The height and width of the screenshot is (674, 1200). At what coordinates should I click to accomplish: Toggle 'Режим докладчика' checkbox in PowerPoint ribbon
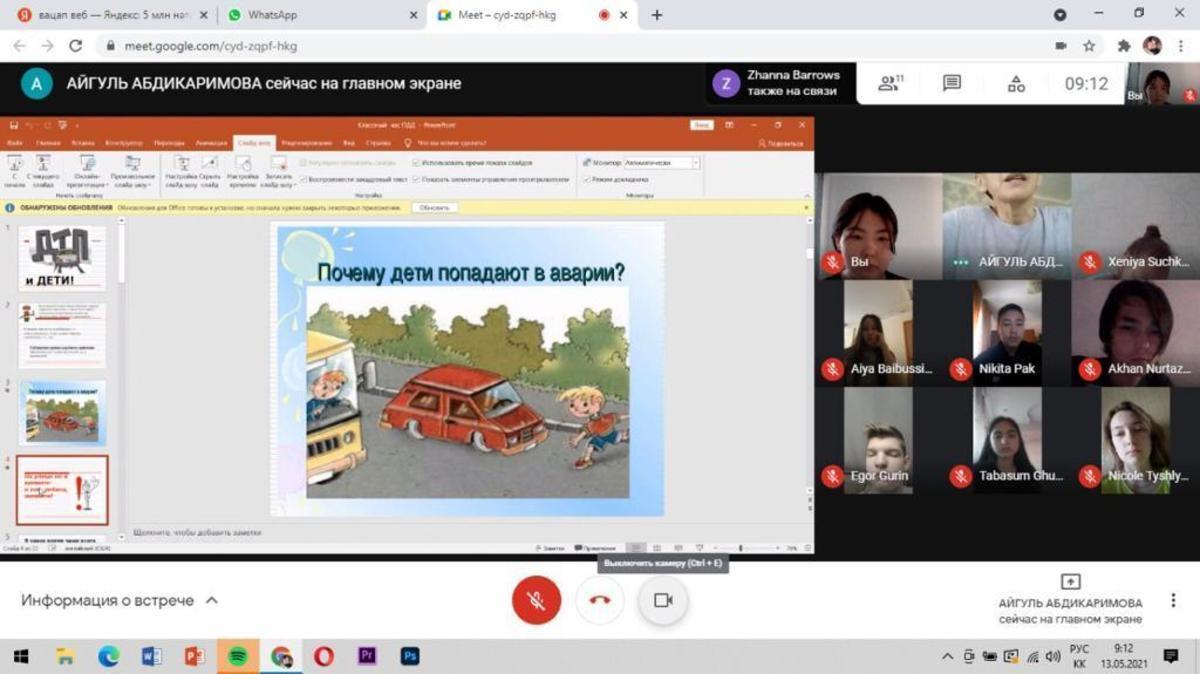tap(586, 179)
